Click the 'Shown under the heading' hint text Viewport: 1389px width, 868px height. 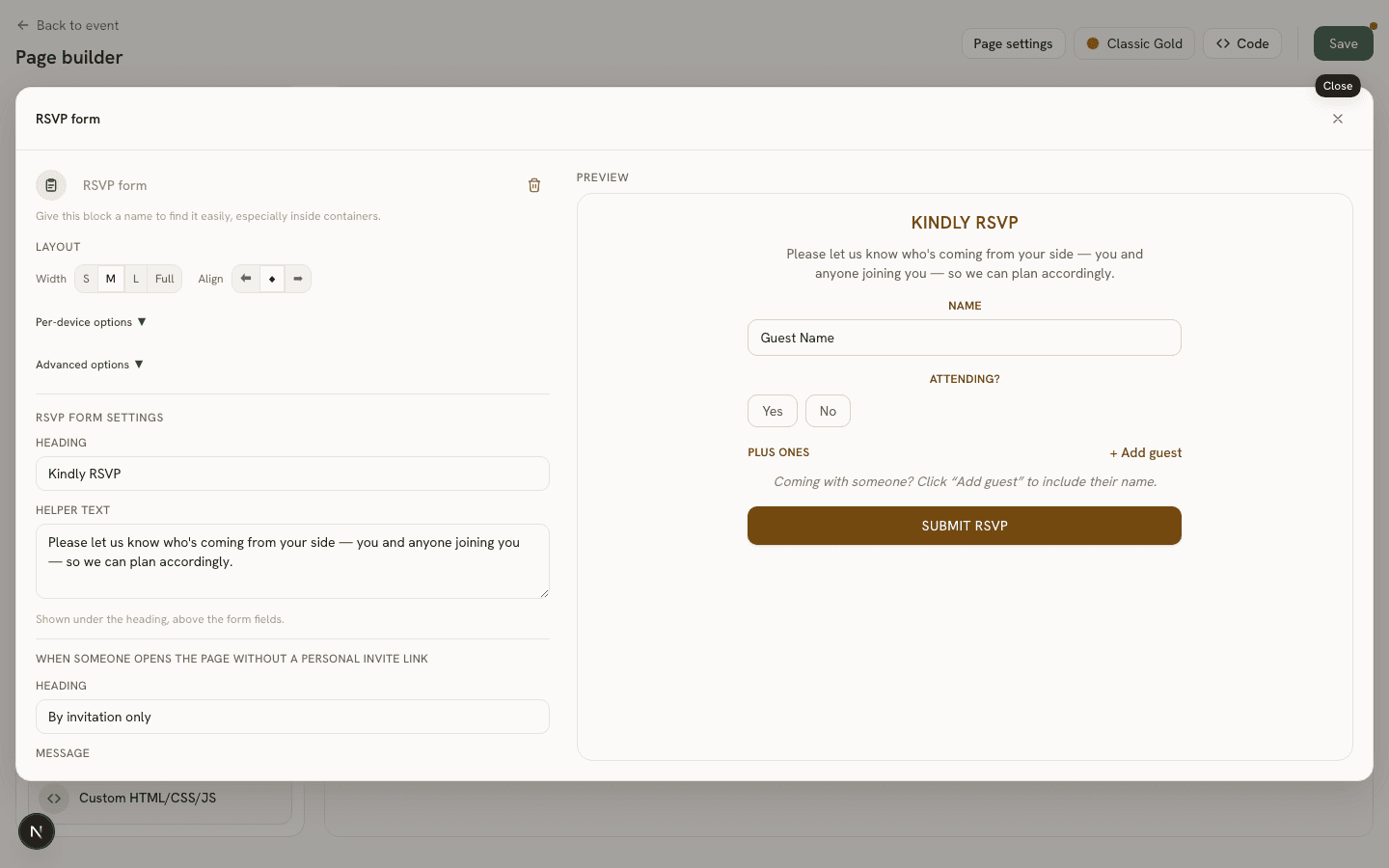click(160, 619)
